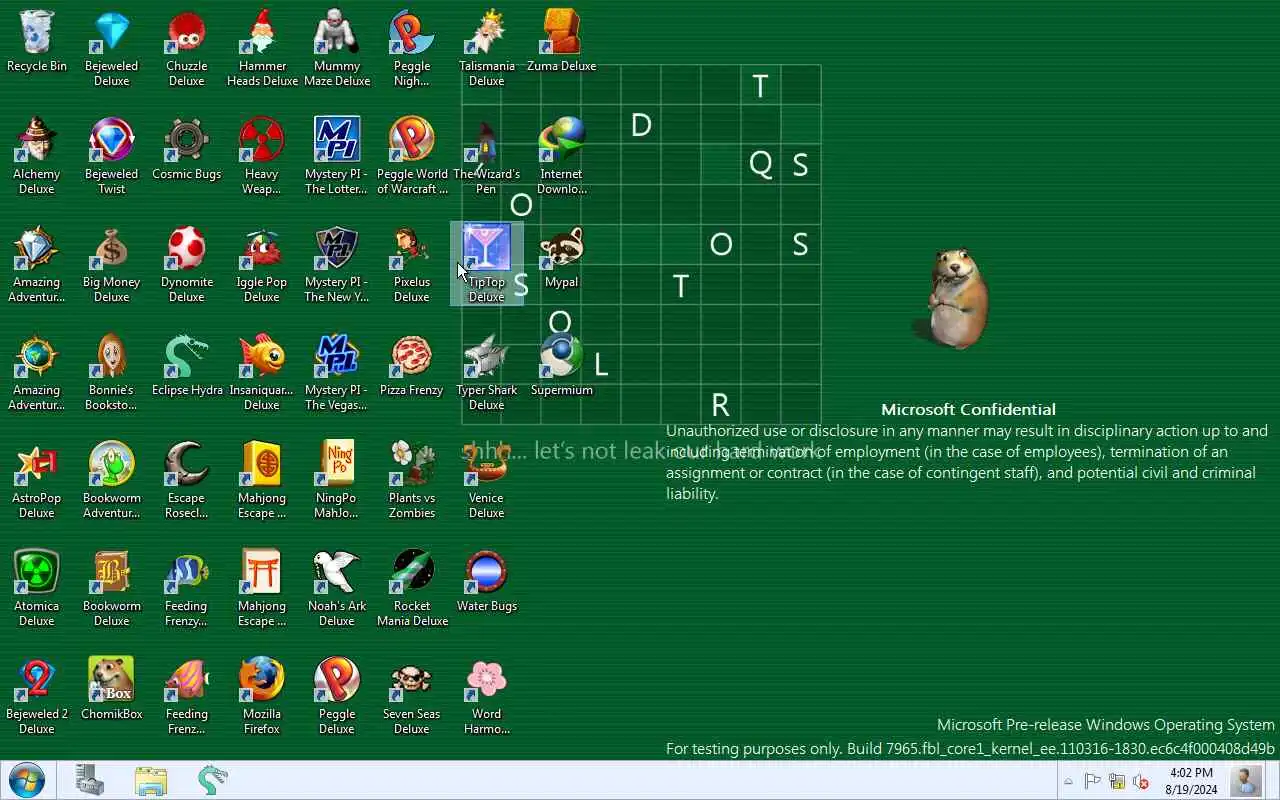Select Peggle World of Warcraft icon

coord(412,156)
